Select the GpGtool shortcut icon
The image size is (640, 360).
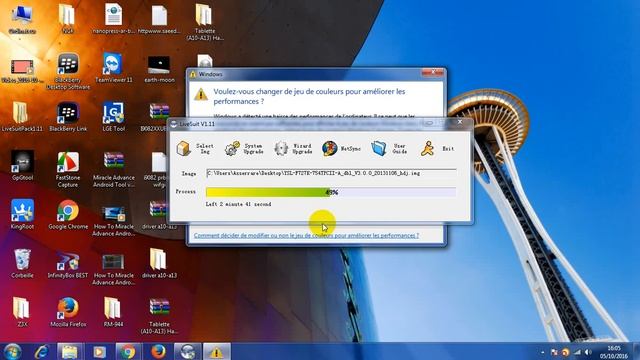click(22, 166)
